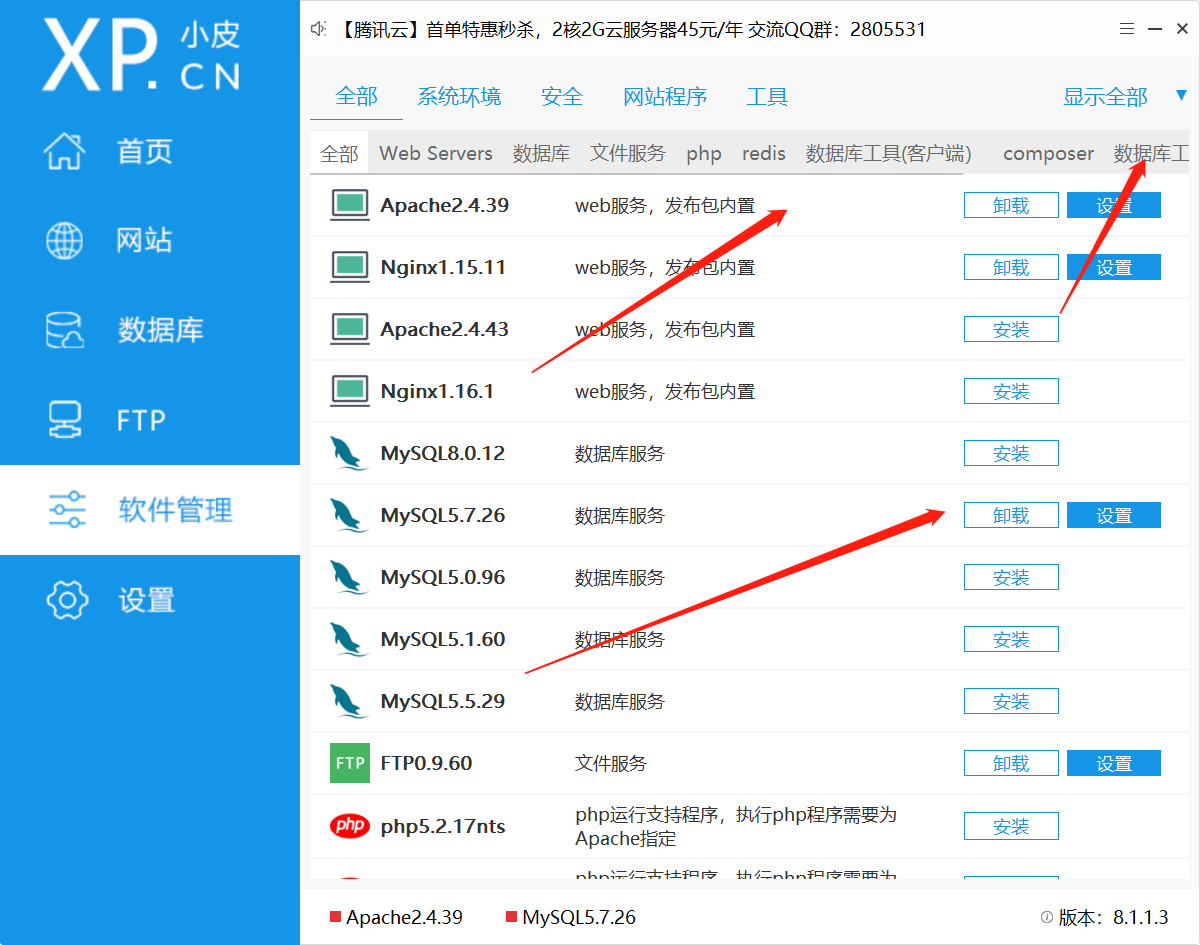The height and width of the screenshot is (945, 1200).
Task: Switch to the top 全部 tab
Action: (x=357, y=97)
